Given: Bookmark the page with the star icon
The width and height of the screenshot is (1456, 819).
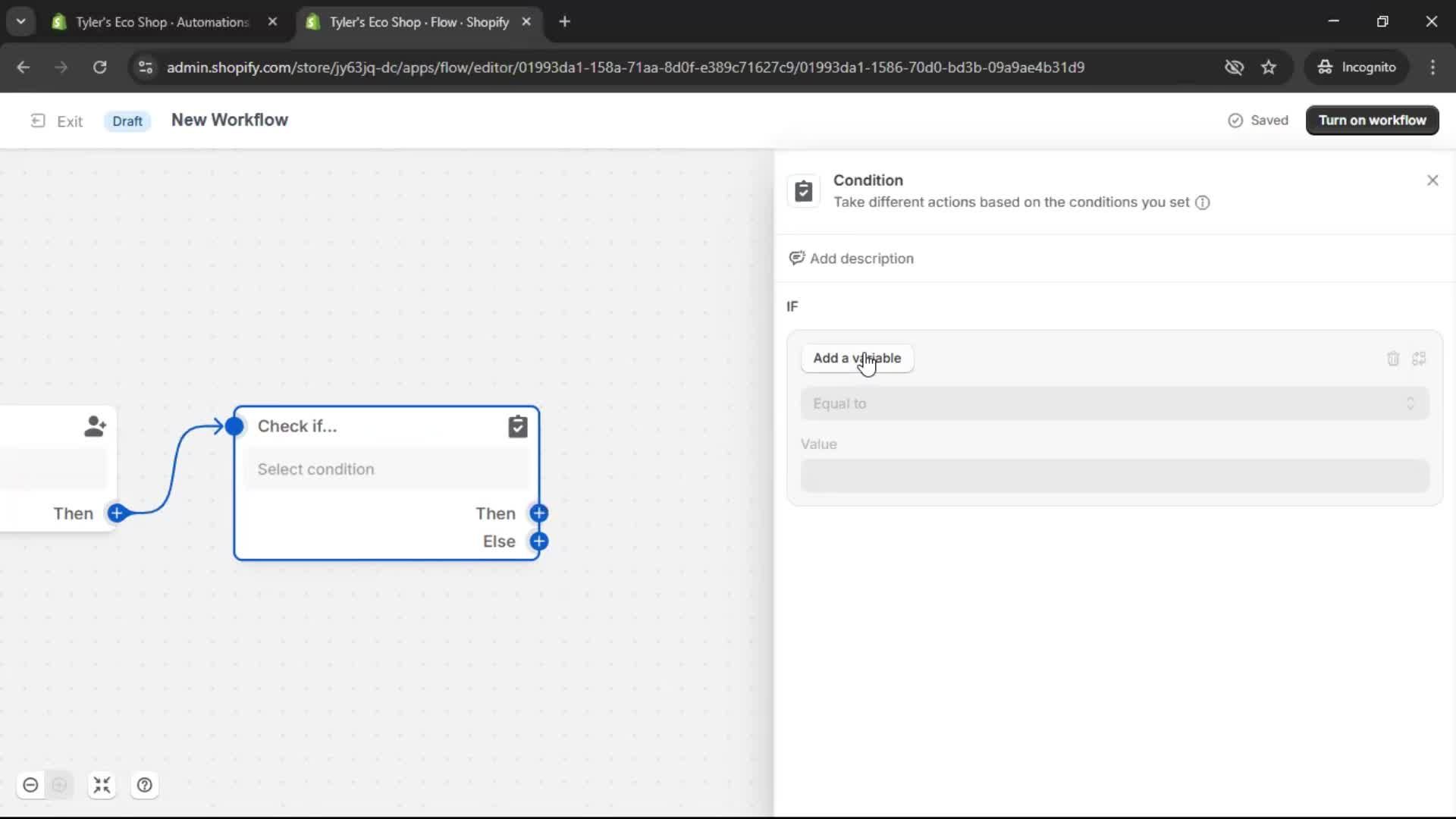Looking at the screenshot, I should pyautogui.click(x=1269, y=67).
